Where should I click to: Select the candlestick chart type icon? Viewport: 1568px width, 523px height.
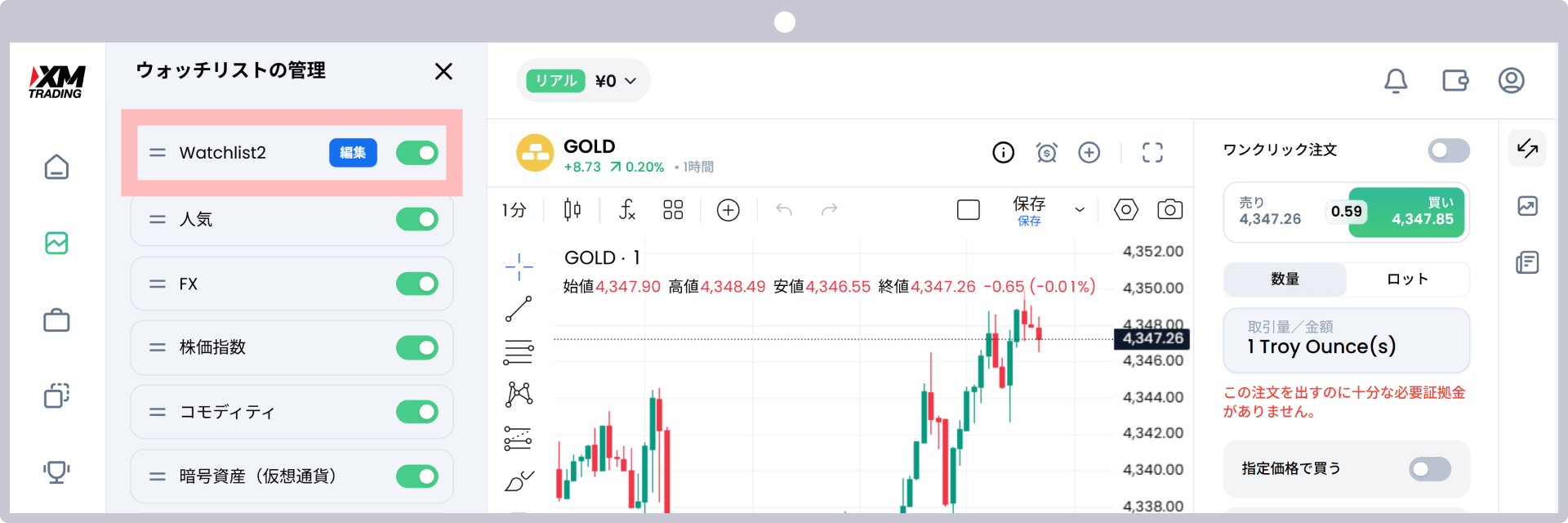[572, 210]
